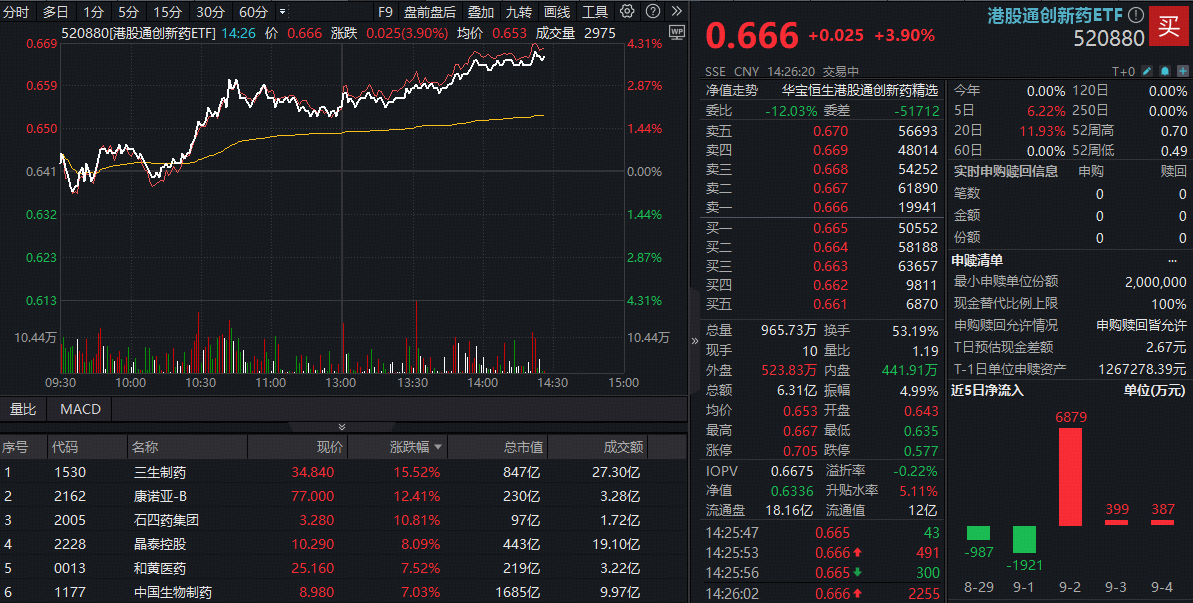This screenshot has width=1193, height=603.
Task: Open 画线 drawing tools
Action: coord(557,12)
